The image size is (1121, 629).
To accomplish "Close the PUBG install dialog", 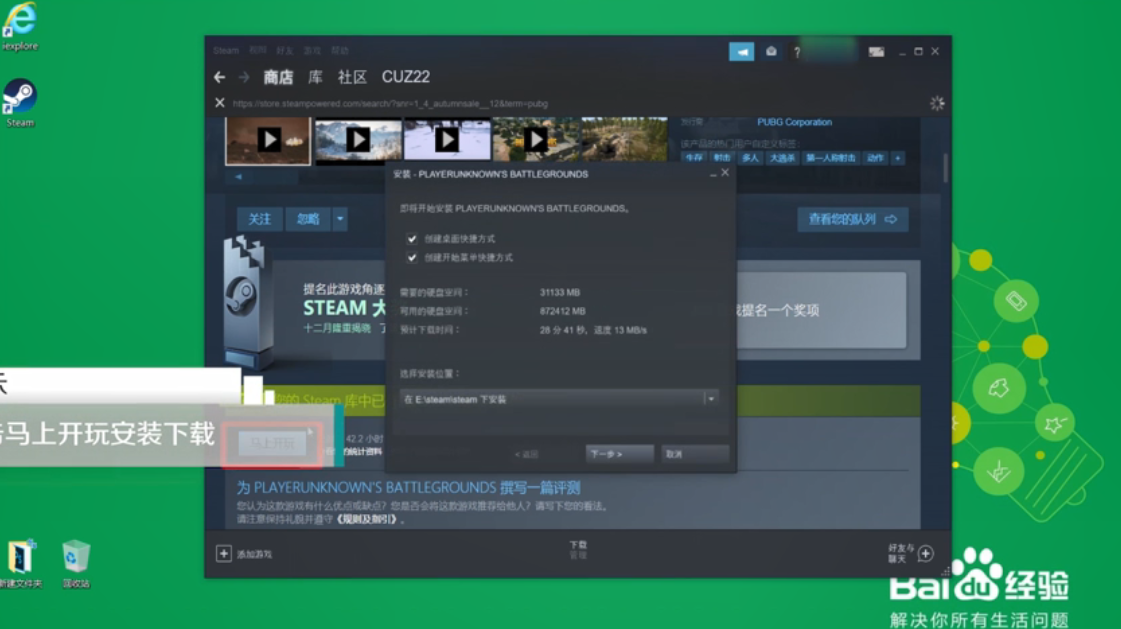I will tap(725, 173).
